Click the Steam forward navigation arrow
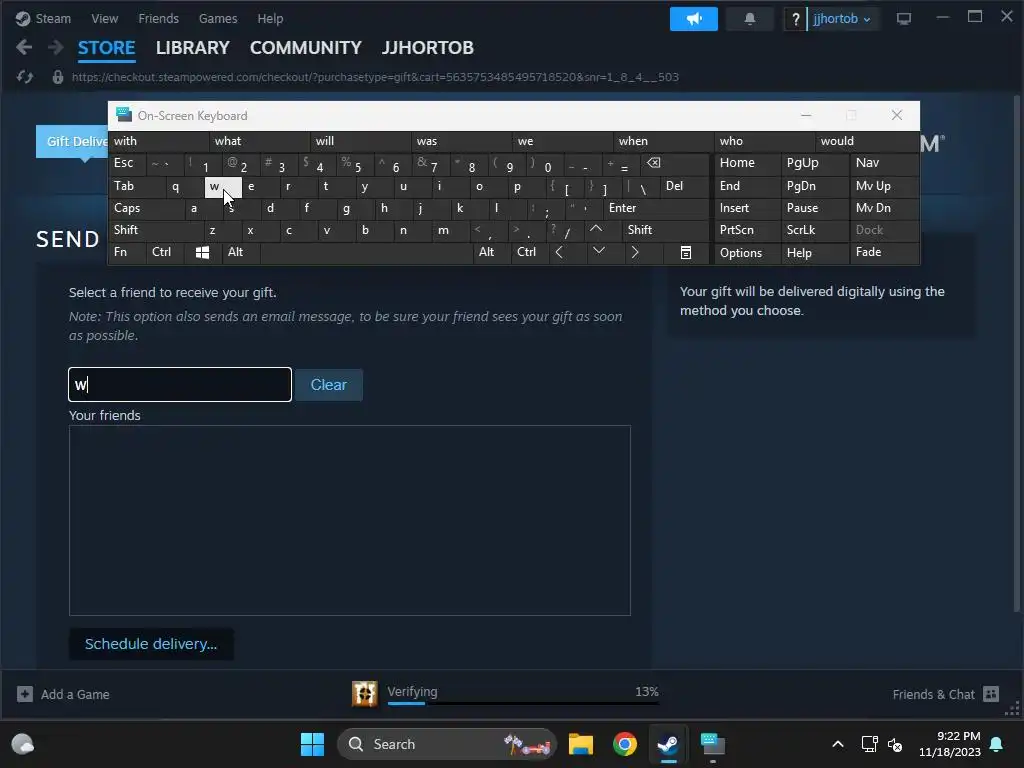1024x768 pixels. pos(56,47)
